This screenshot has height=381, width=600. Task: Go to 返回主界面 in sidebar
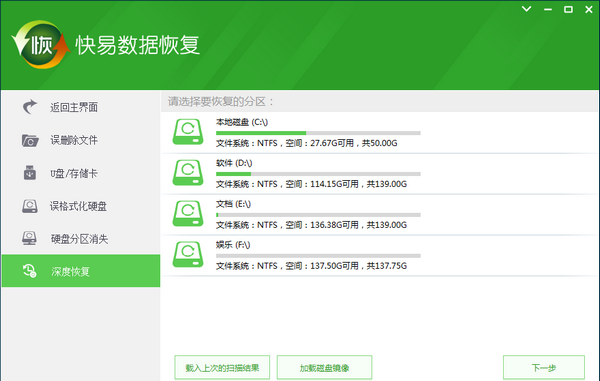[81, 107]
